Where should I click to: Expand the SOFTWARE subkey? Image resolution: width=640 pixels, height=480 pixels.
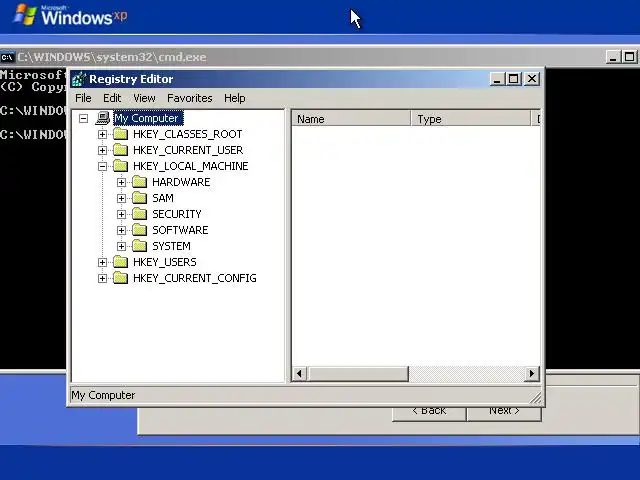pos(121,230)
